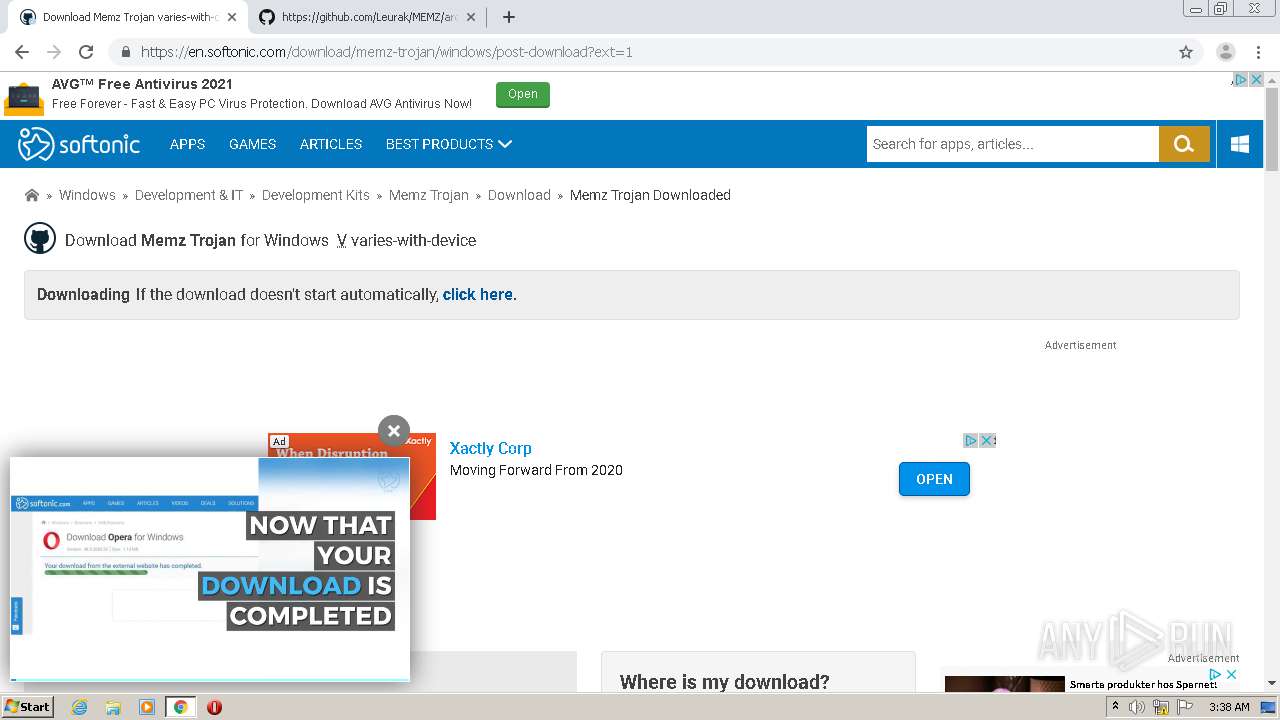Open the Download breadcrumb link
This screenshot has width=1280, height=720.
[x=519, y=195]
